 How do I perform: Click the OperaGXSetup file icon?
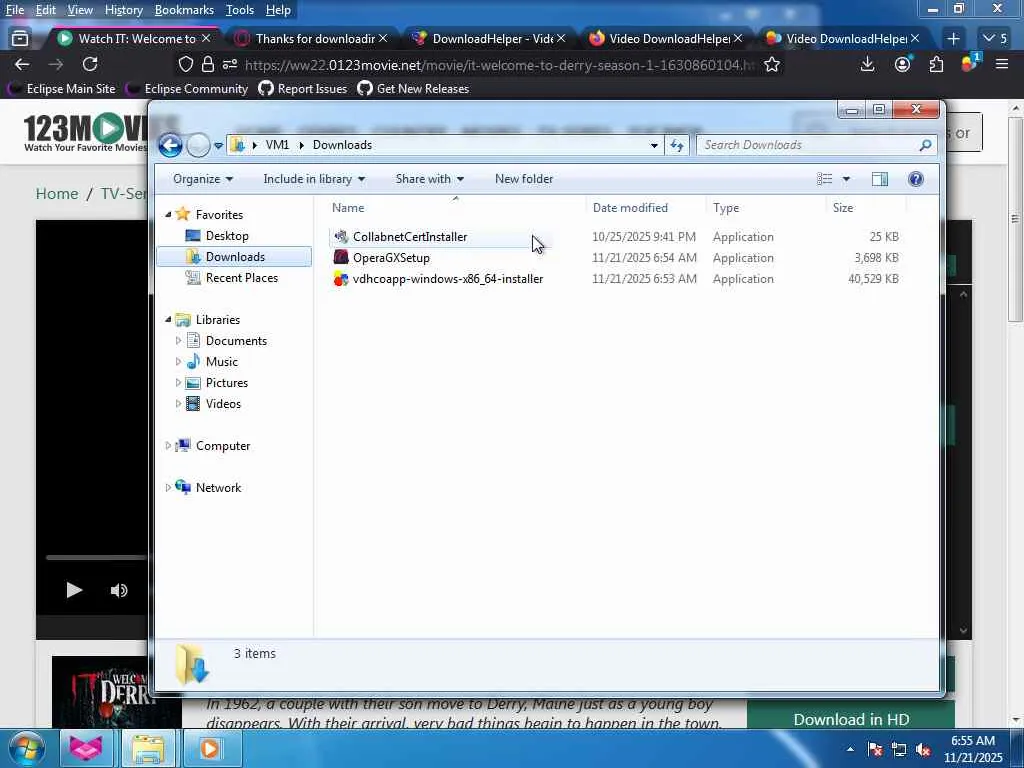[341, 257]
